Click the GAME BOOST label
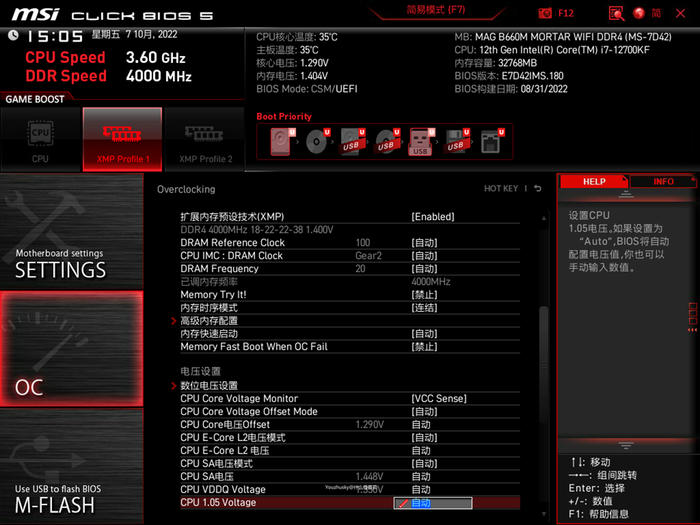The image size is (700, 525). click(35, 99)
